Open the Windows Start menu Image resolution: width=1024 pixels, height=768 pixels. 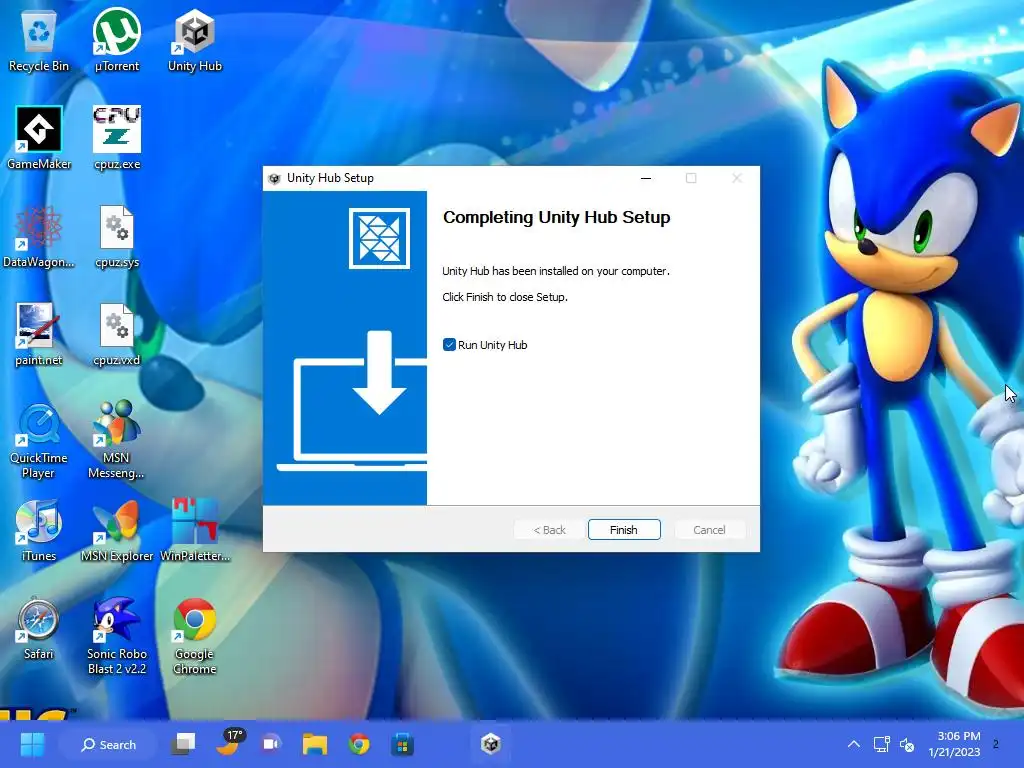[32, 744]
